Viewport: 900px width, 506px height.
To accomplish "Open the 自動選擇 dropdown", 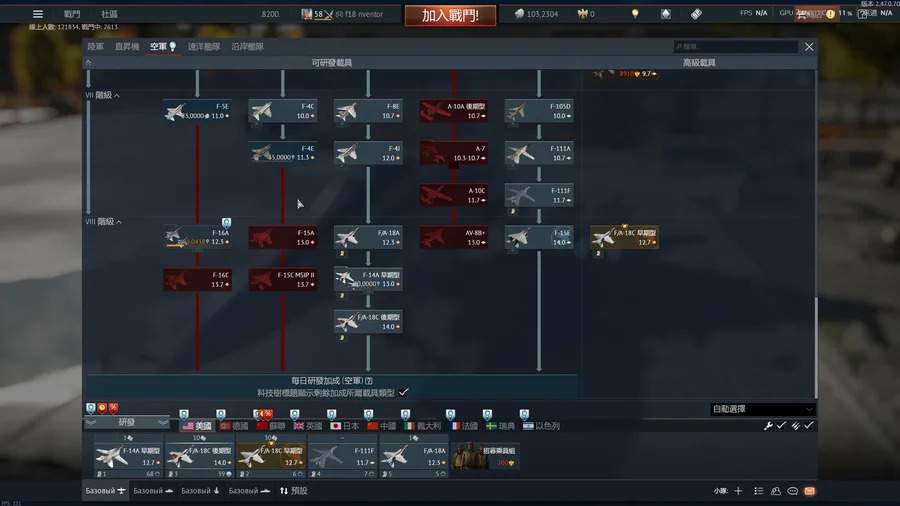I will (762, 409).
